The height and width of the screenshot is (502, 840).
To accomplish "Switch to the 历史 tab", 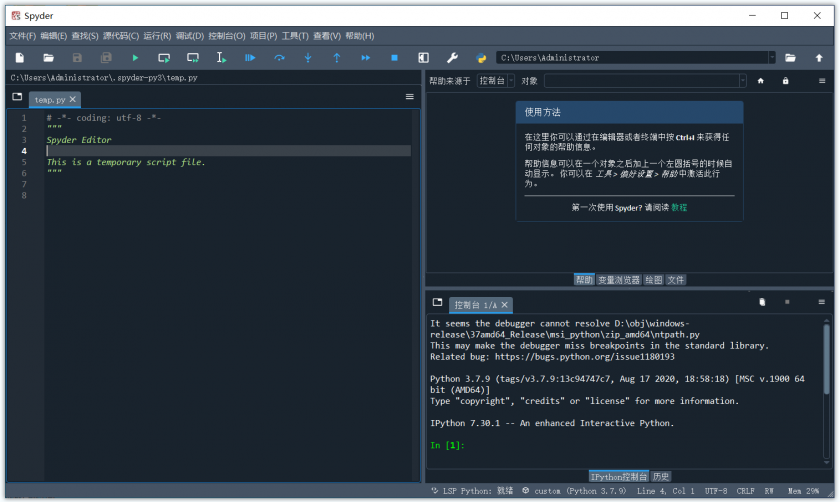I will pos(661,476).
